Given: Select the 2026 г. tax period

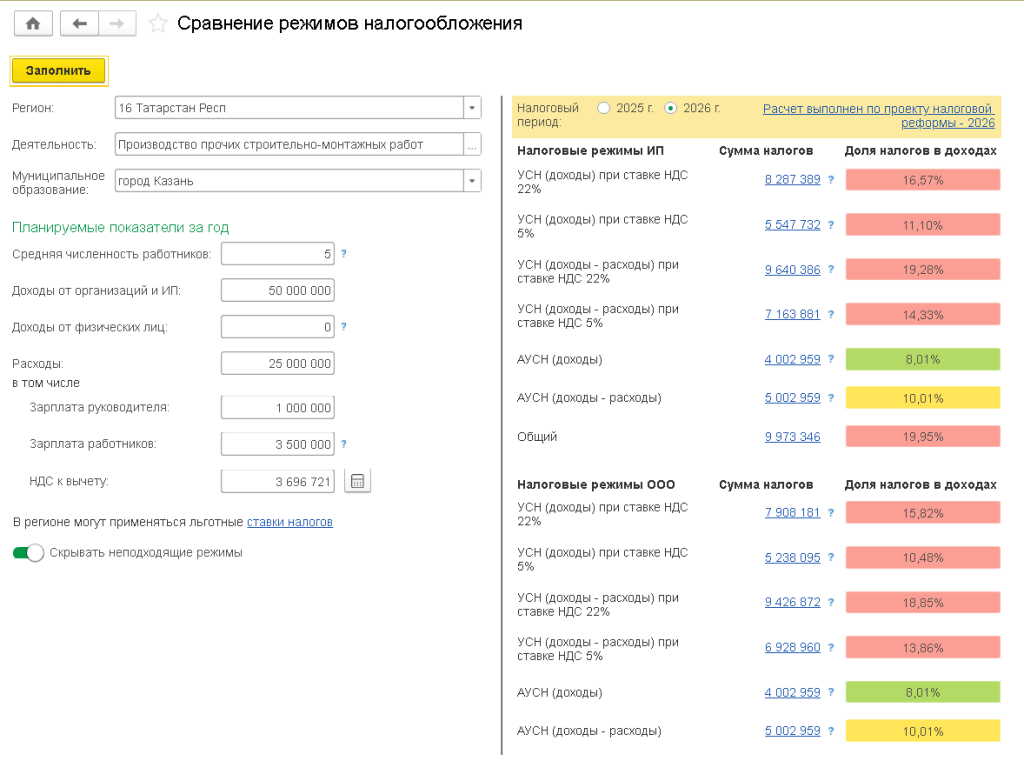Looking at the screenshot, I should (670, 108).
